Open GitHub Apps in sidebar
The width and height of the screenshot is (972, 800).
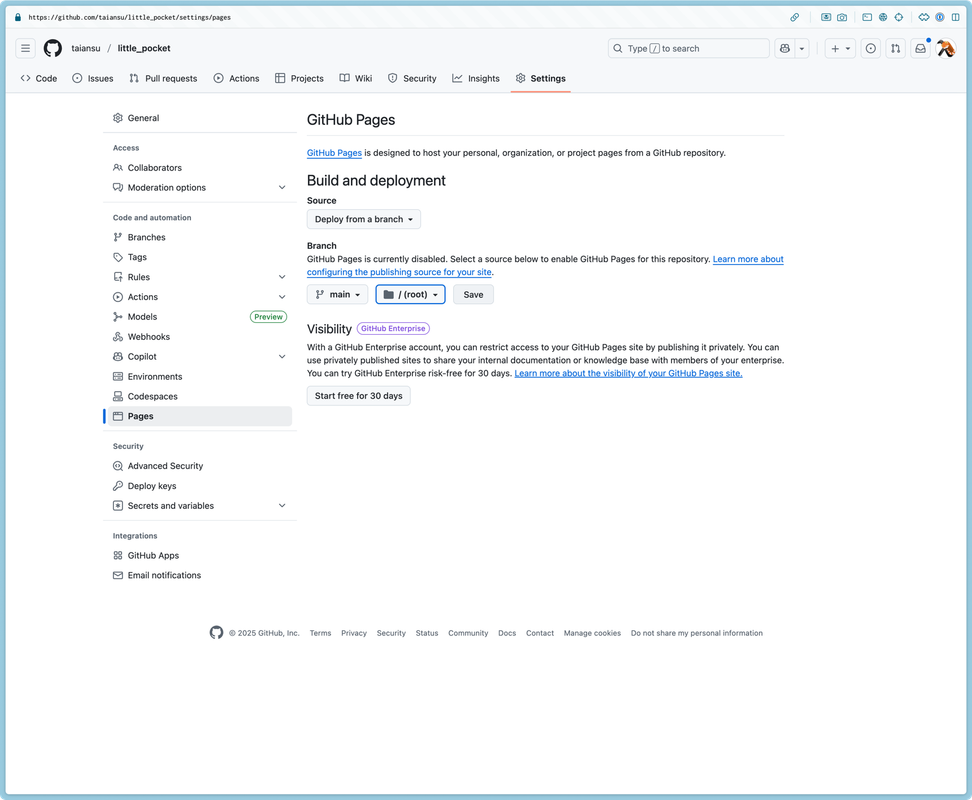pyautogui.click(x=200, y=556)
